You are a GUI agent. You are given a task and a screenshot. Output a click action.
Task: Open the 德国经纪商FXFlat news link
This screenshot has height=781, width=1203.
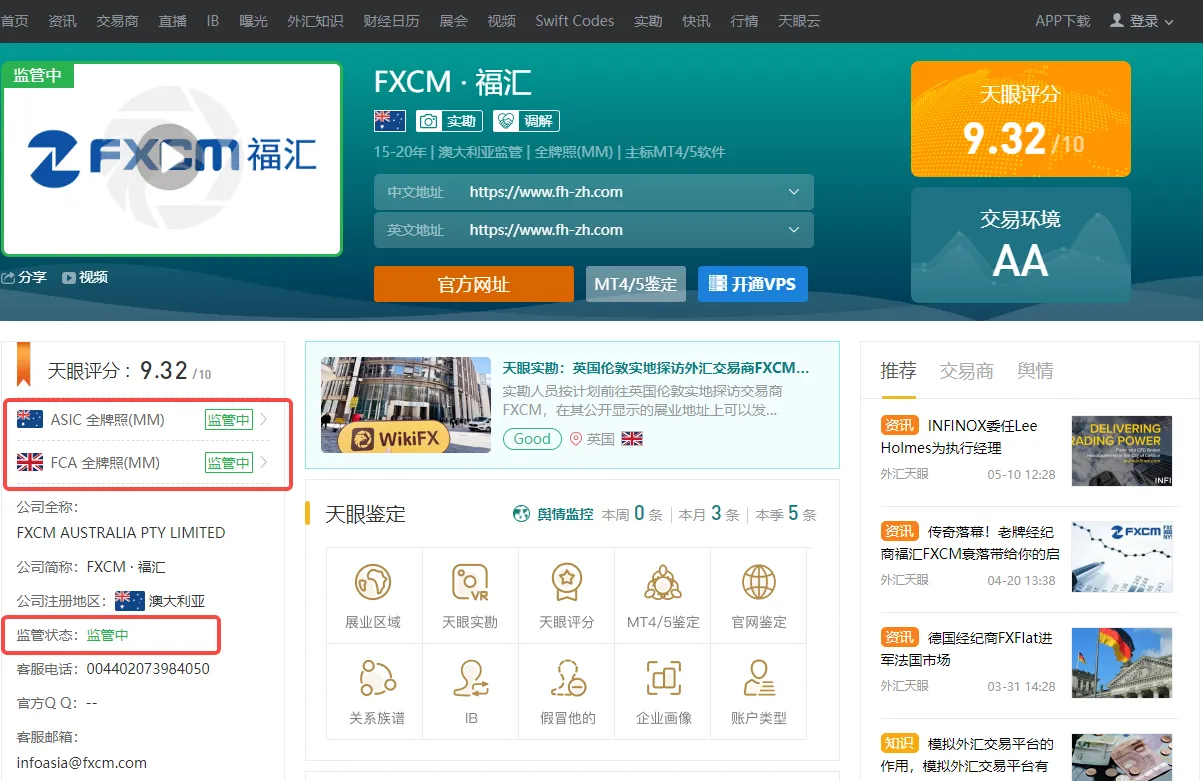966,648
